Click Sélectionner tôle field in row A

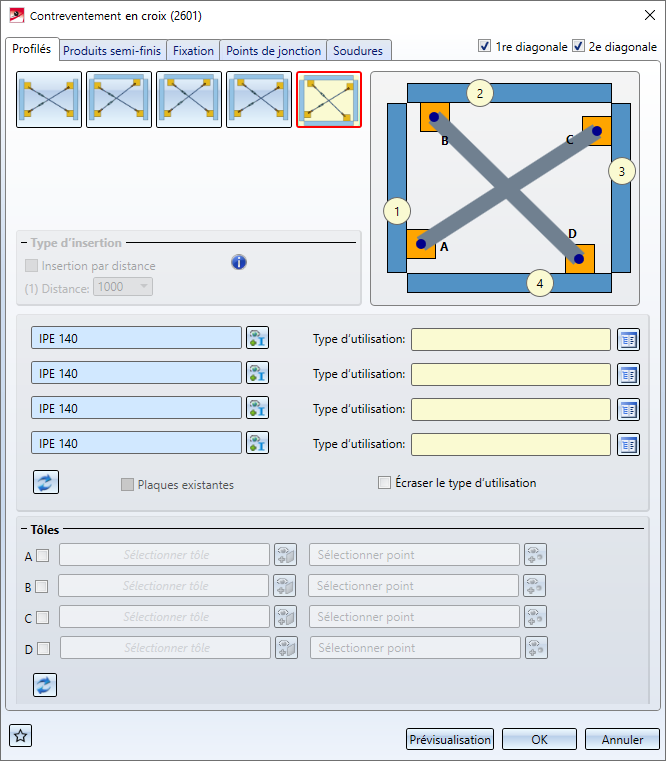click(x=165, y=555)
